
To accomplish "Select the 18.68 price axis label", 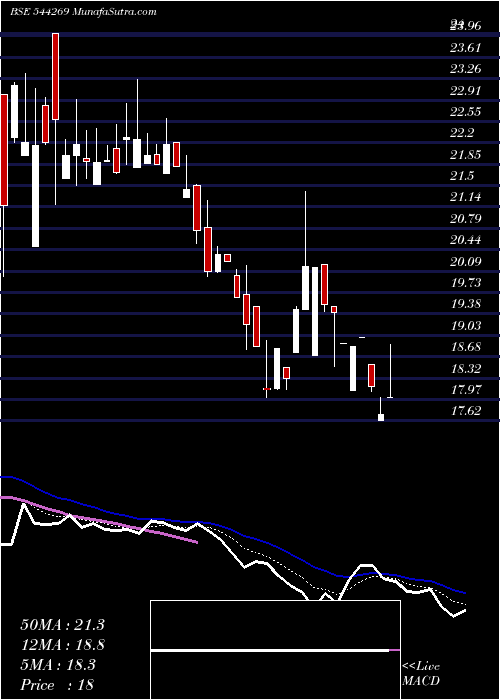I will [x=466, y=347].
